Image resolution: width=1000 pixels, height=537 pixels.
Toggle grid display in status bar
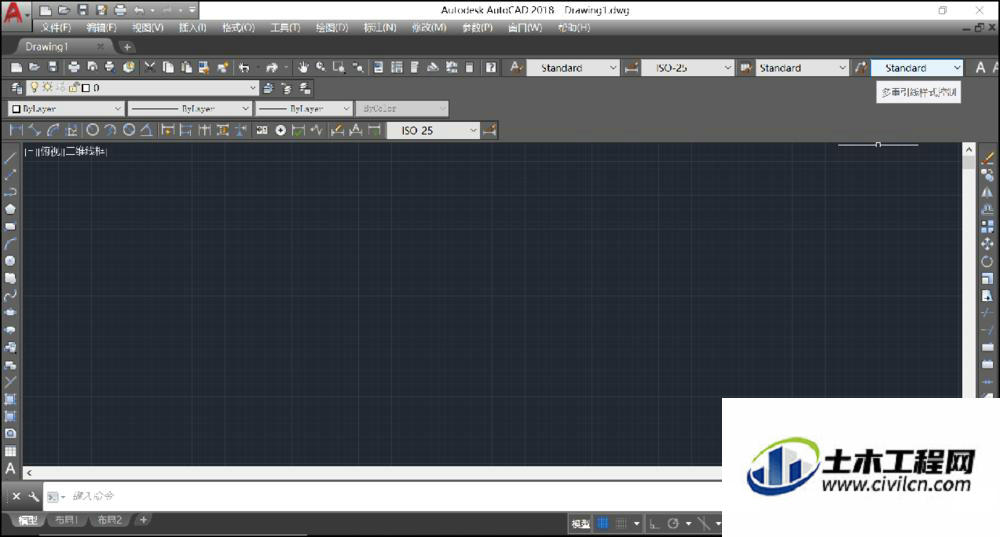point(603,524)
